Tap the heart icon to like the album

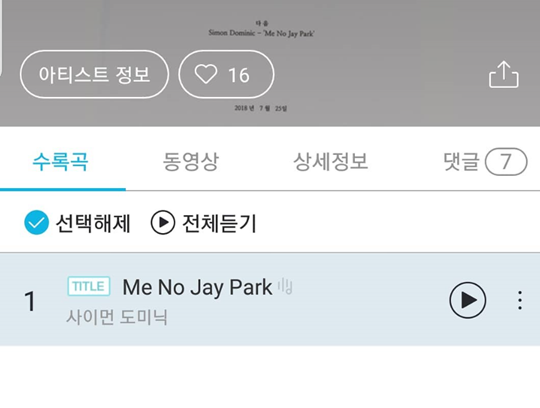coord(206,74)
